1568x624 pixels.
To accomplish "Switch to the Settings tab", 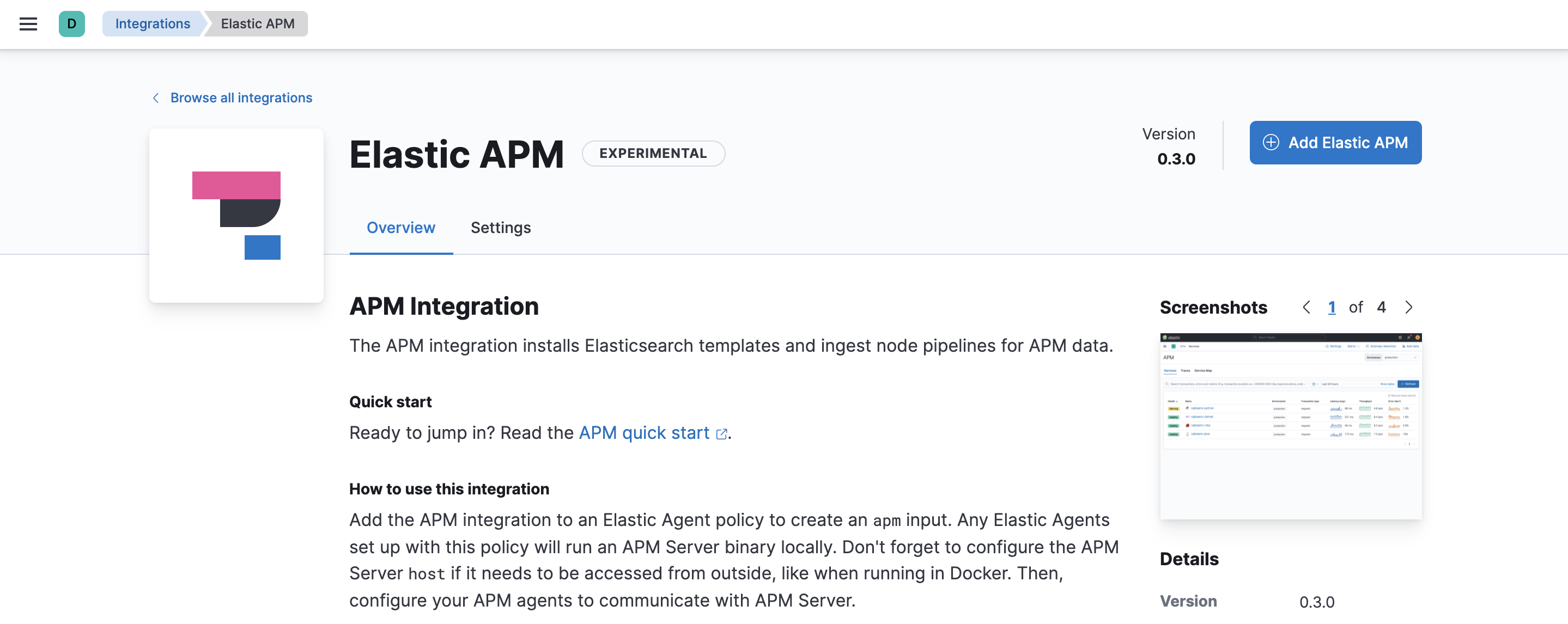I will [500, 226].
